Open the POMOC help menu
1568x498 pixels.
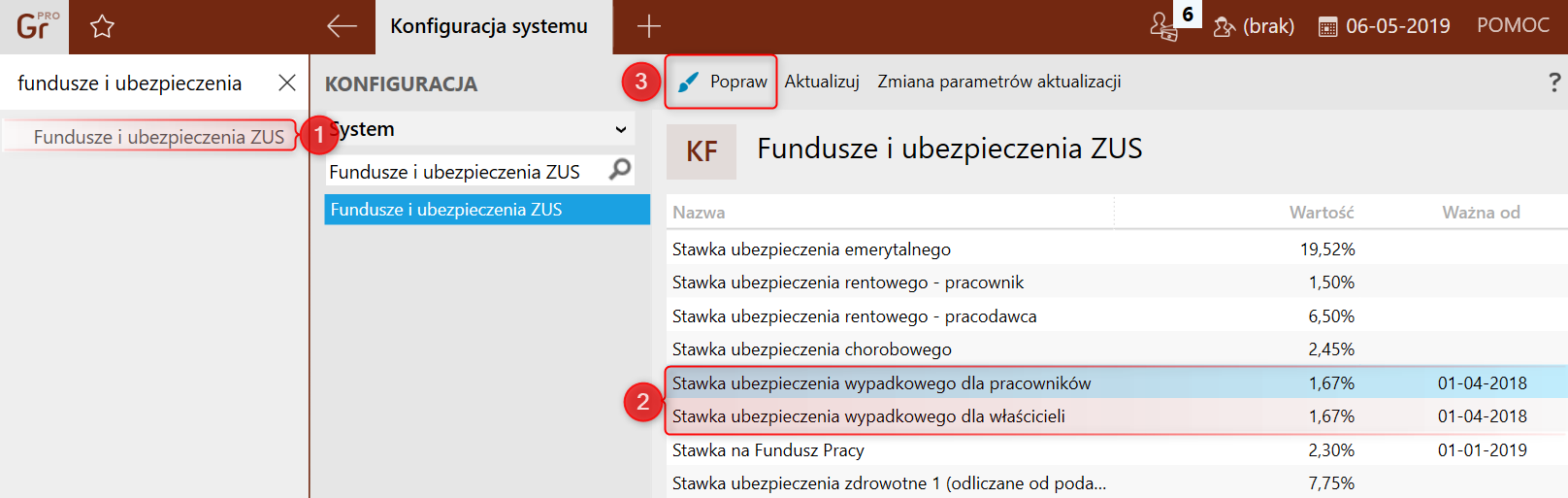[1513, 25]
